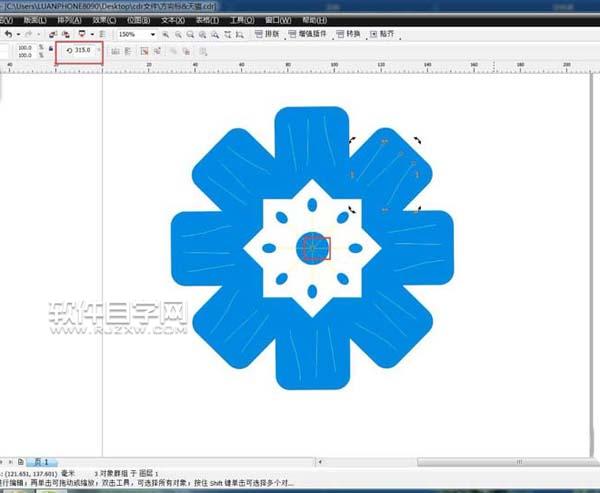Open the 排列(A) menu
600x493 pixels.
click(x=69, y=20)
